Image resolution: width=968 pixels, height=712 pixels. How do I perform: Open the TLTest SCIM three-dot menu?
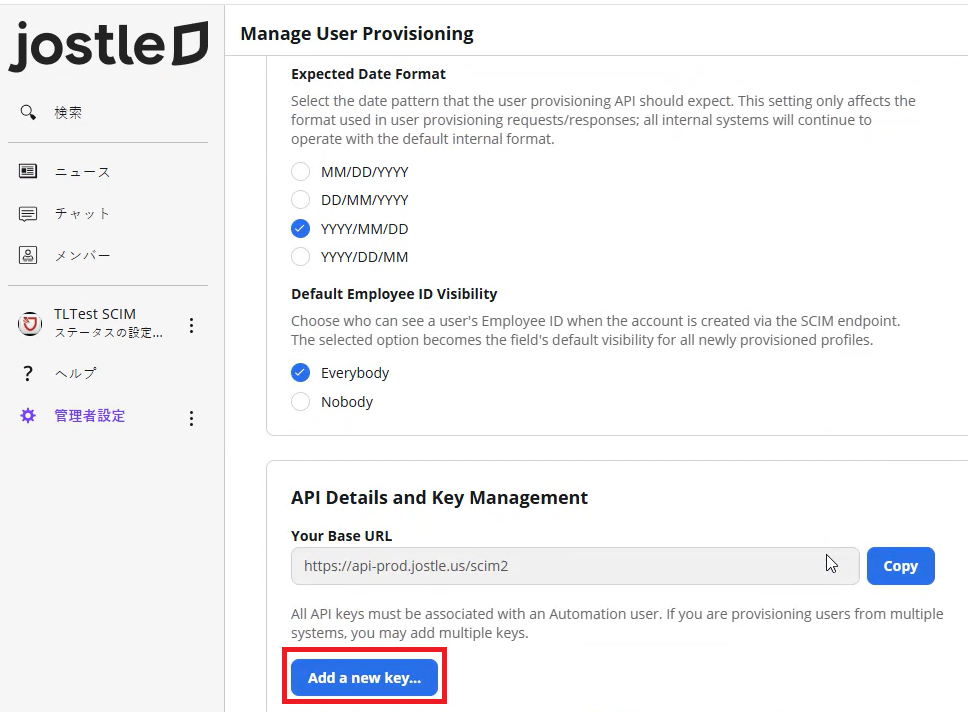pyautogui.click(x=191, y=325)
